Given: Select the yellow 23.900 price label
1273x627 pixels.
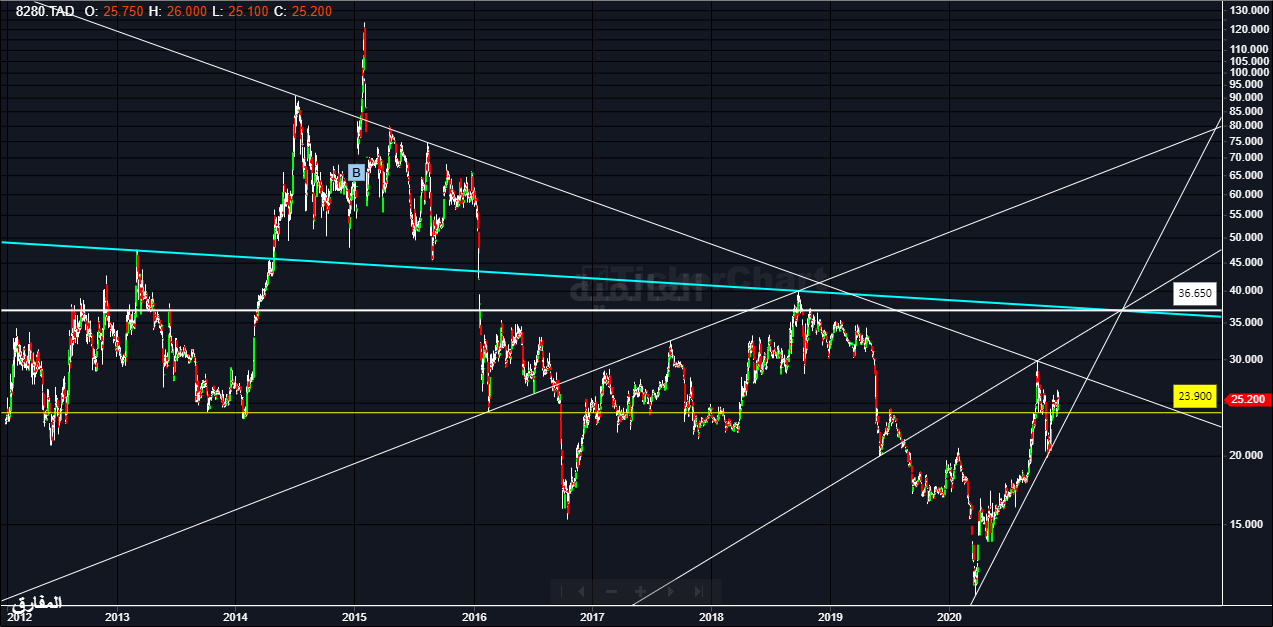Looking at the screenshot, I should click(1195, 396).
